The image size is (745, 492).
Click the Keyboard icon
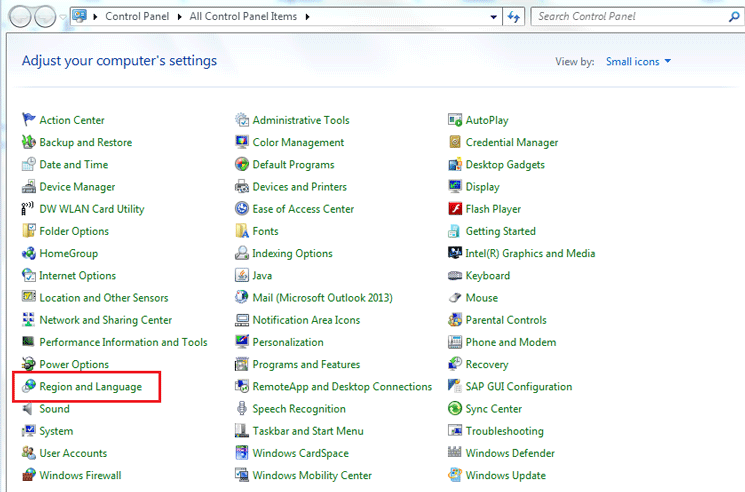pos(456,276)
